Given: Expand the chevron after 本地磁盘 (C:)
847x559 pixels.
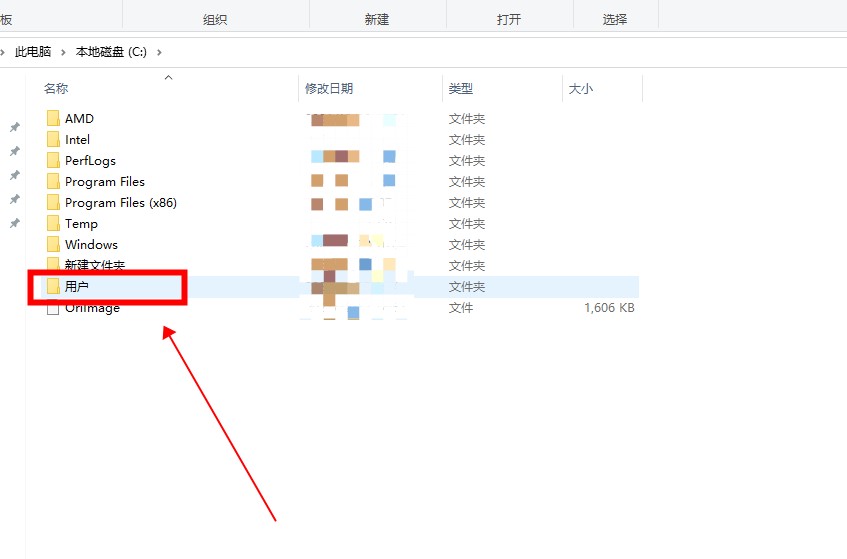Looking at the screenshot, I should pyautogui.click(x=159, y=52).
